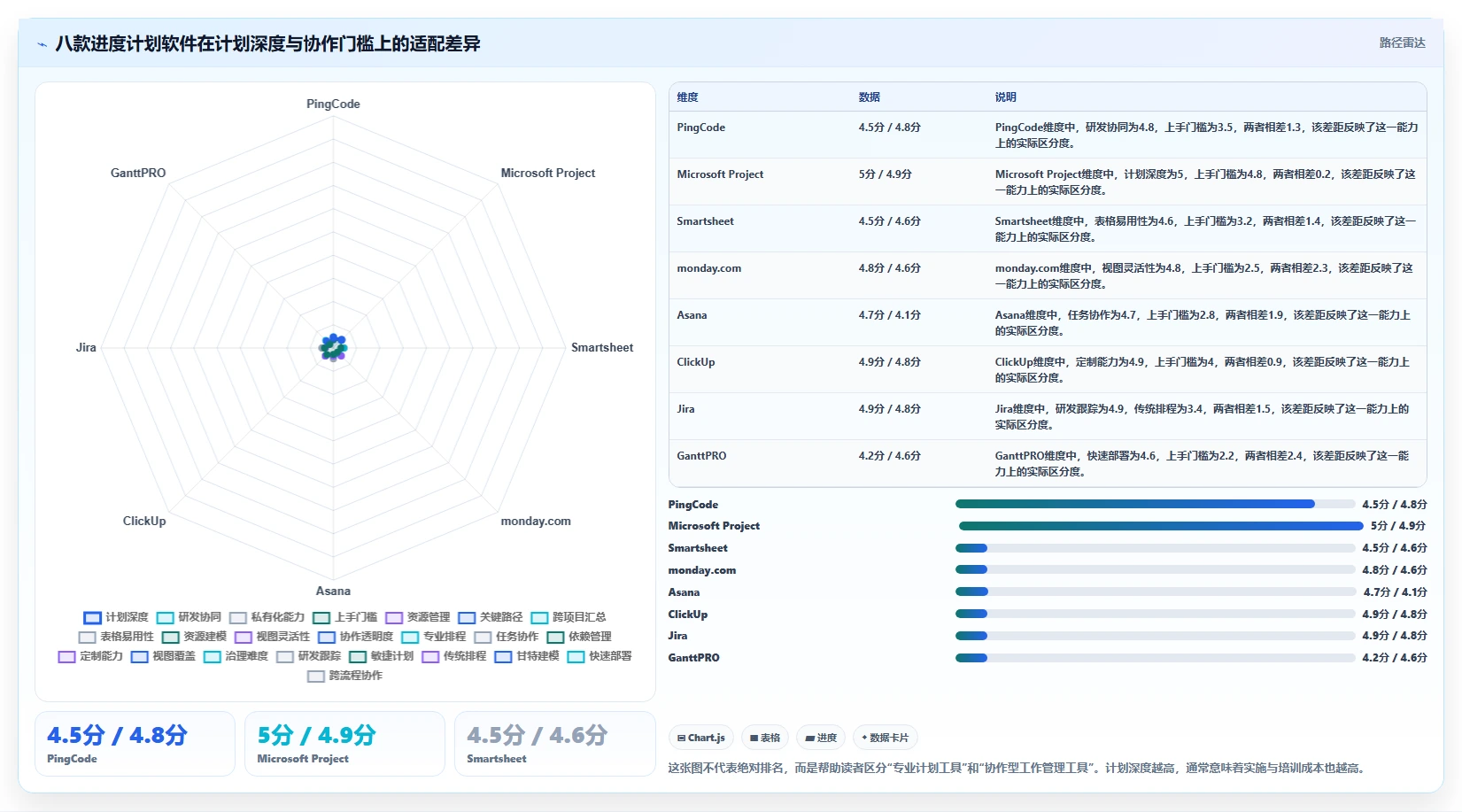Hide the 表格易用性 legend series
Image resolution: width=1462 pixels, height=812 pixels.
116,637
